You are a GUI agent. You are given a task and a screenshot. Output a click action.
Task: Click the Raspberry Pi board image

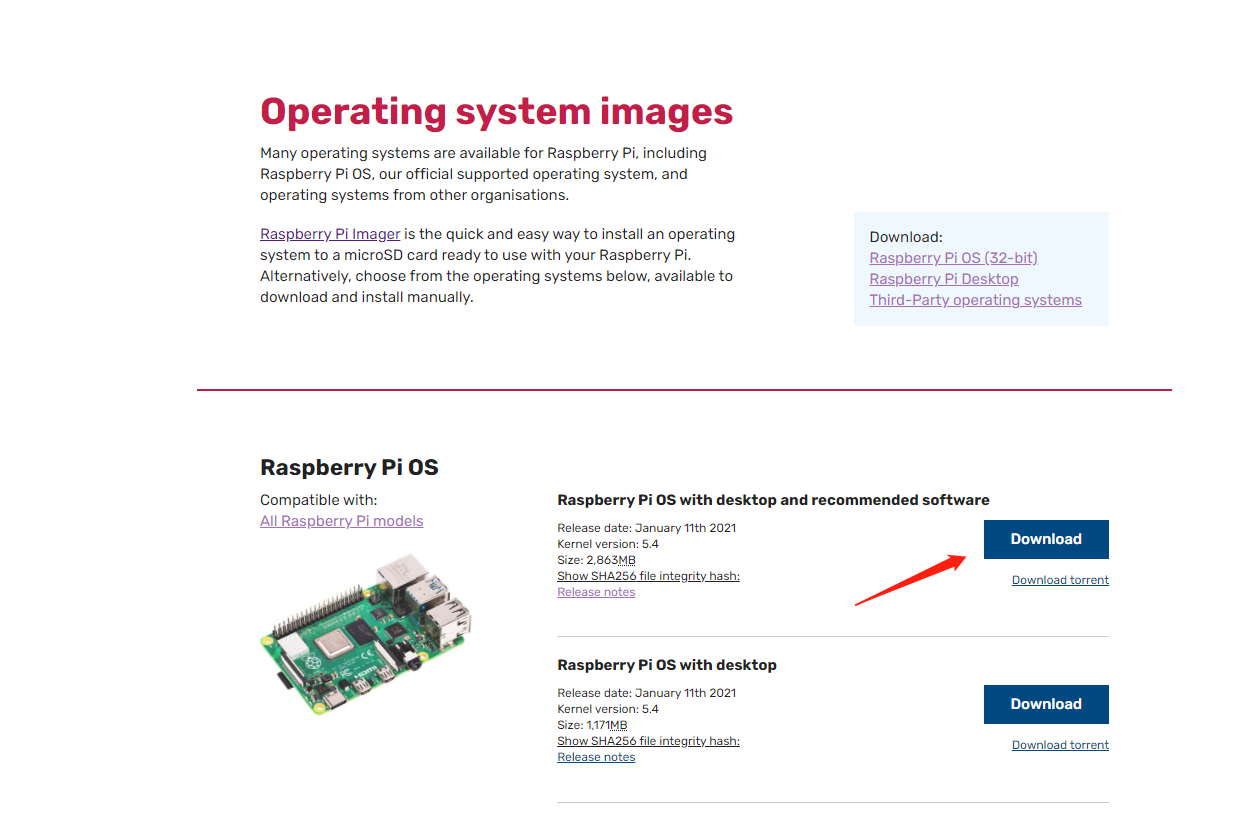(x=366, y=634)
